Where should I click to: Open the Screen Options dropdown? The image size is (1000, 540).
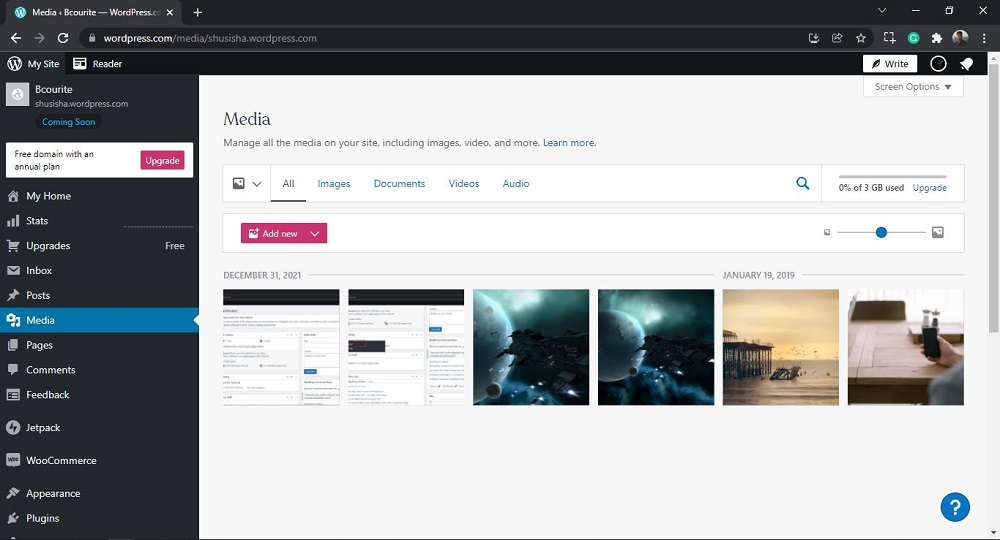913,87
